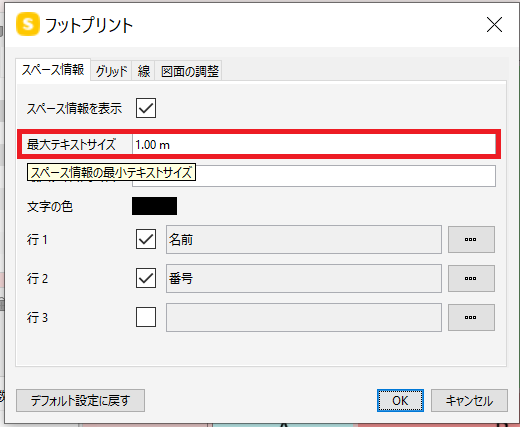The height and width of the screenshot is (427, 520).
Task: Select the スペース情報 tab
Action: pyautogui.click(x=53, y=70)
